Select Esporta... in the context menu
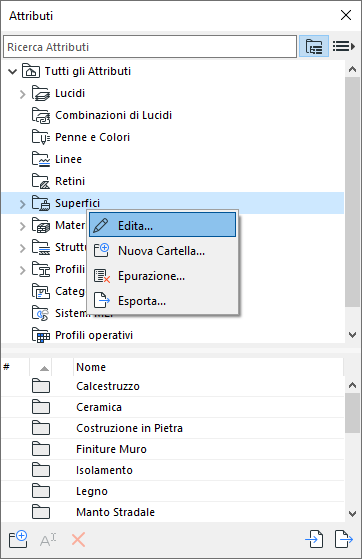 point(162,301)
